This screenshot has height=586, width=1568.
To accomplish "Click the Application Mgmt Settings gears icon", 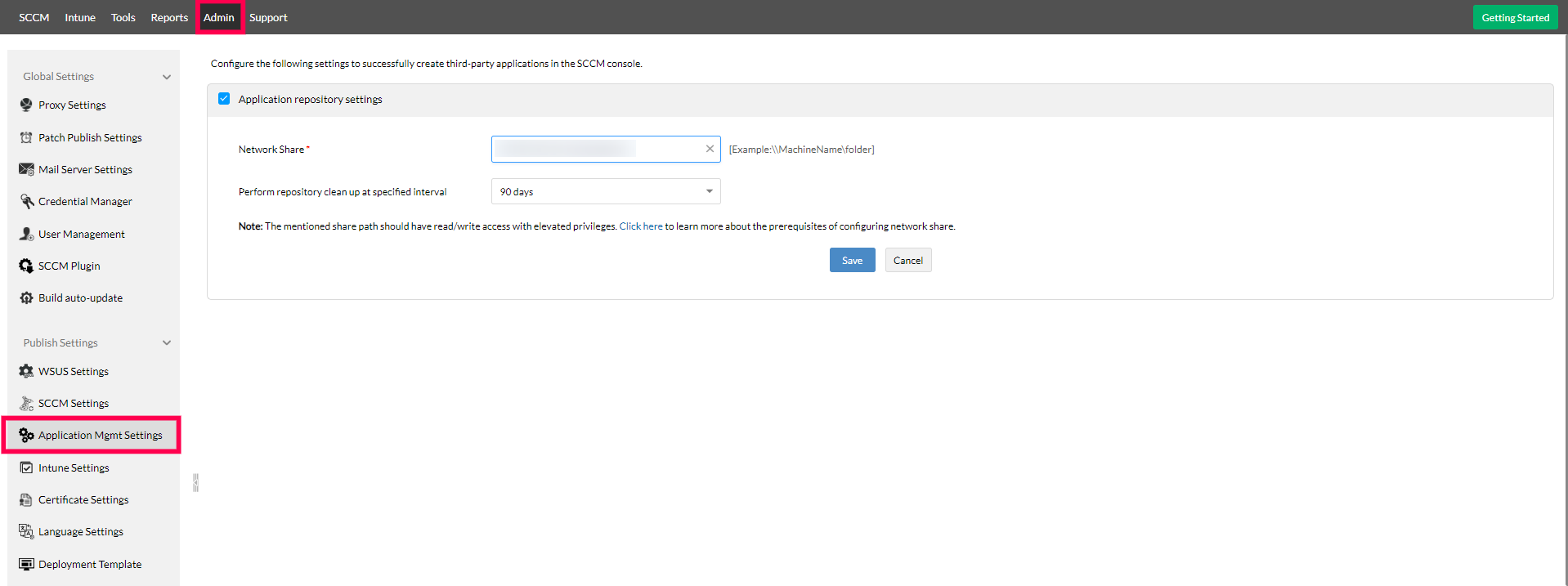I will (26, 435).
